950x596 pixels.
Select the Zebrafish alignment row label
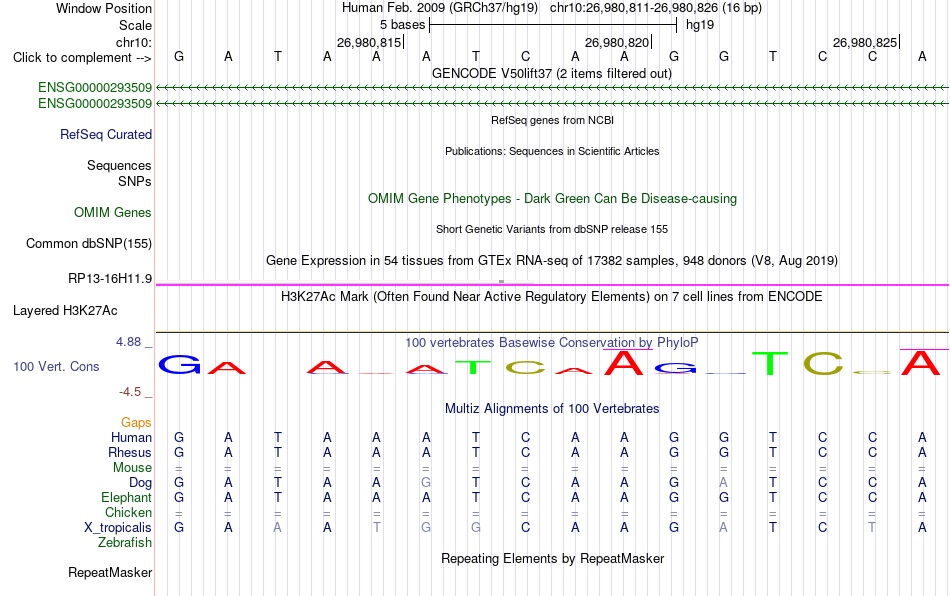[x=125, y=543]
